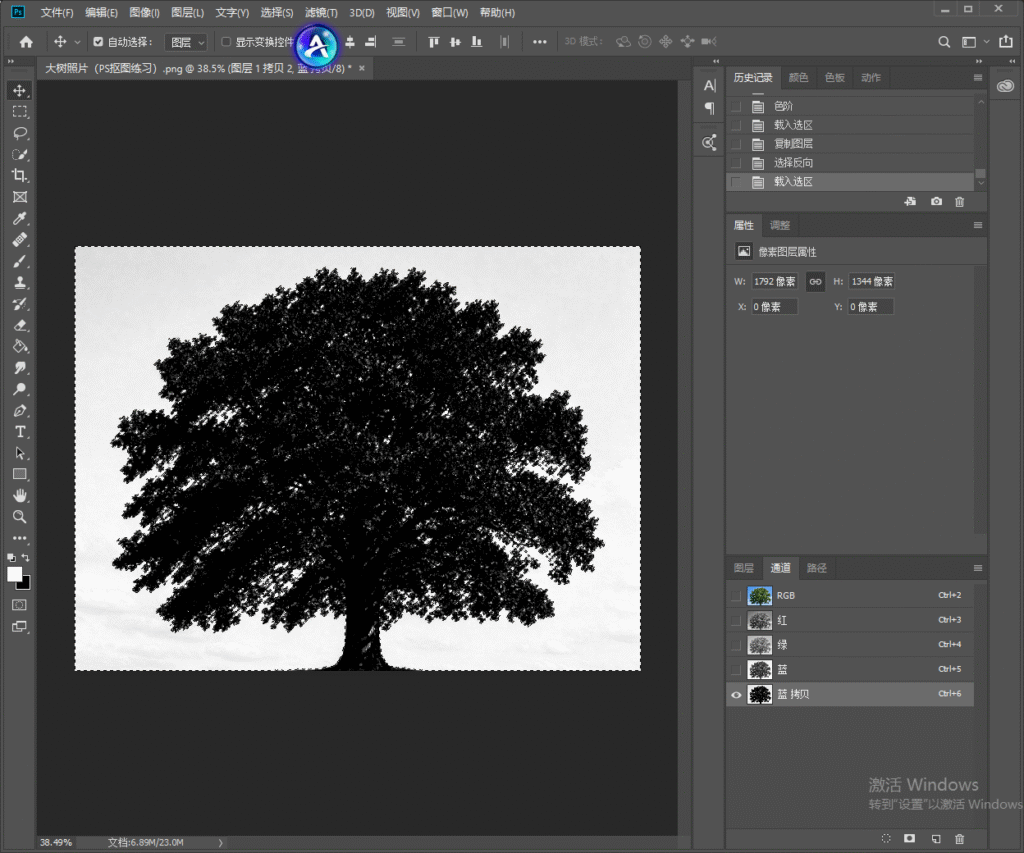This screenshot has height=853, width=1024.
Task: Toggle visibility of Green channel
Action: pos(736,645)
